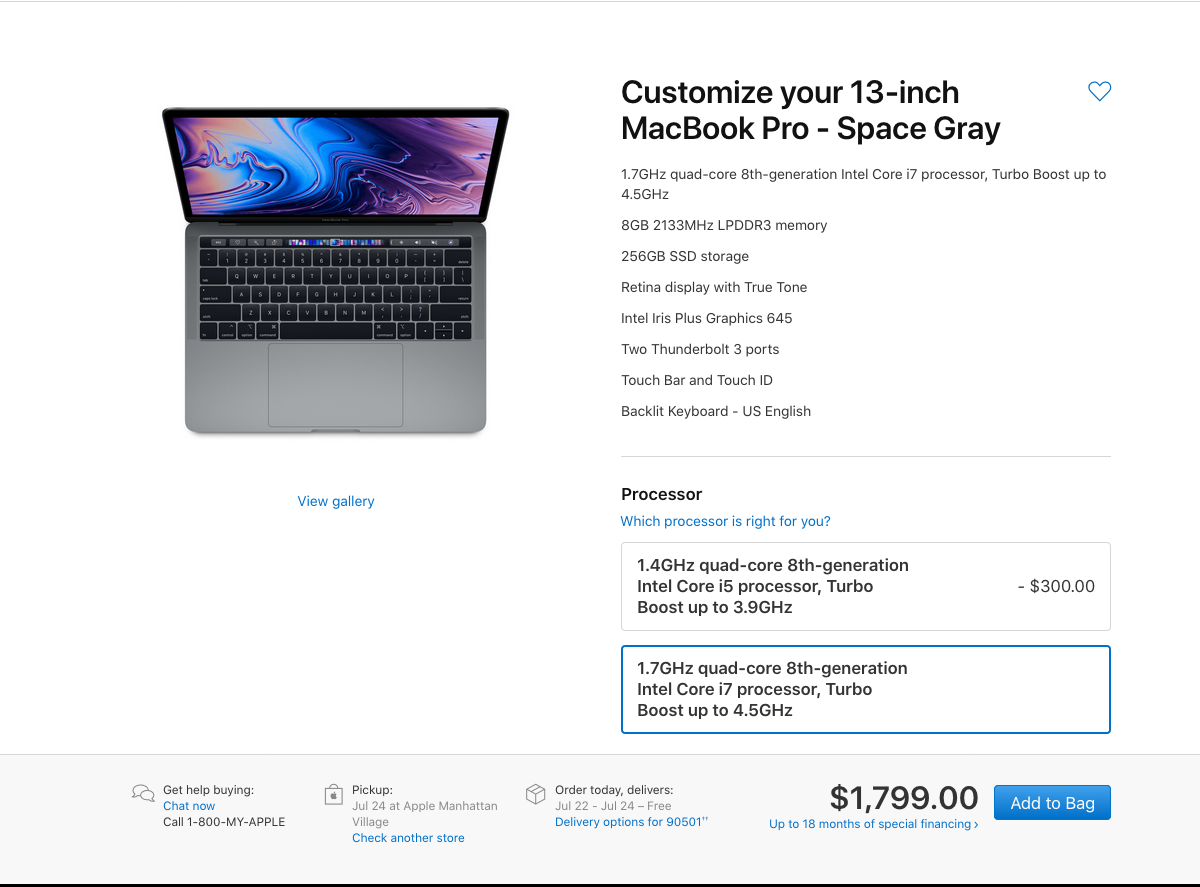
Task: Click the heart favorite icon
Action: pyautogui.click(x=1099, y=92)
